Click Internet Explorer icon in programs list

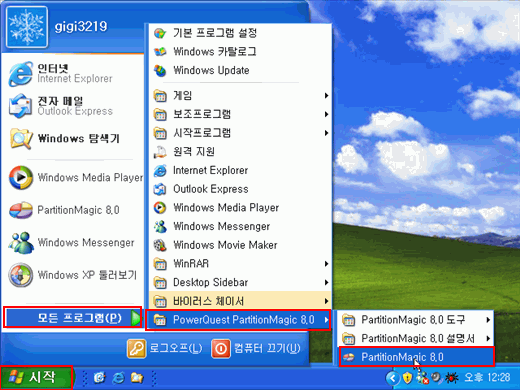click(160, 170)
